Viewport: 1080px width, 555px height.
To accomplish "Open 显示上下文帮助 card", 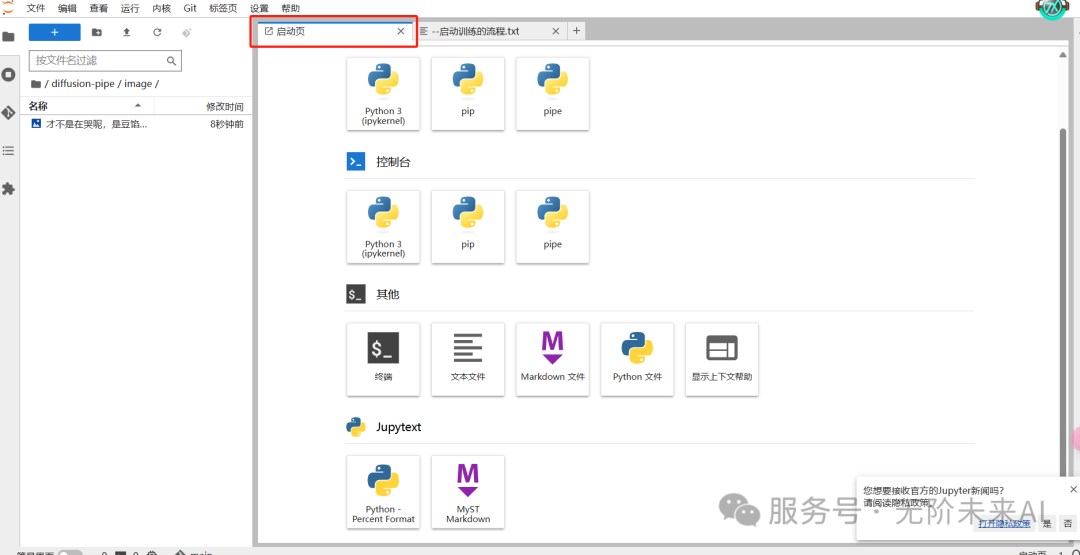I will click(x=722, y=359).
